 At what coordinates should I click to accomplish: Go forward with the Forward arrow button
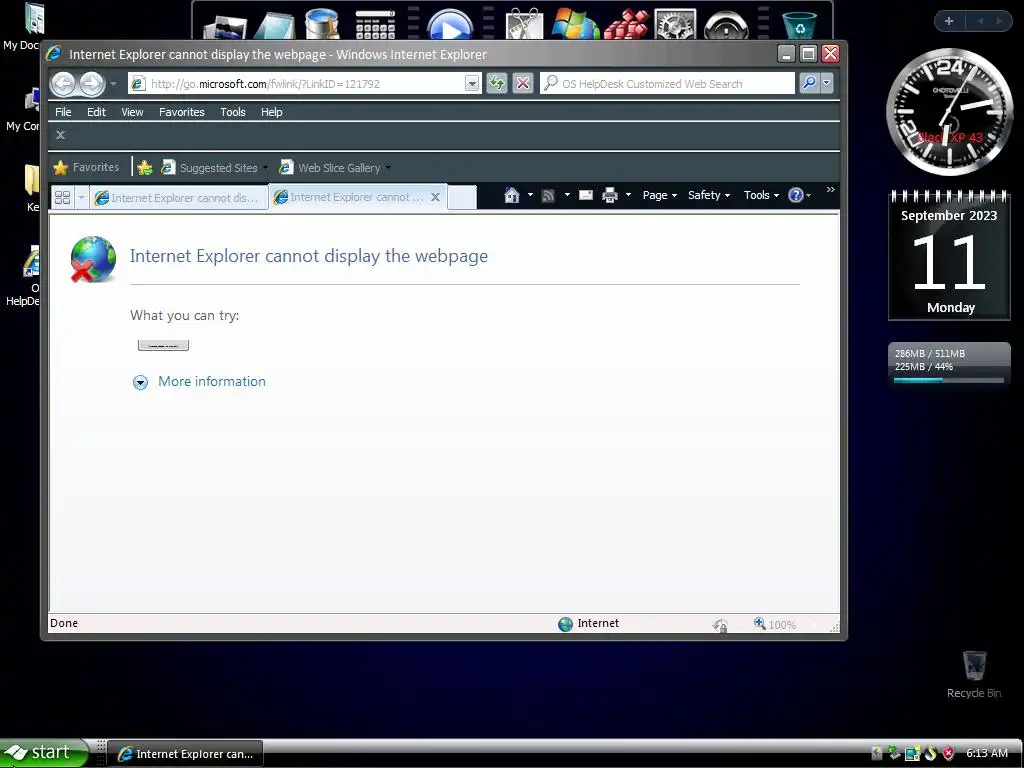(x=91, y=84)
